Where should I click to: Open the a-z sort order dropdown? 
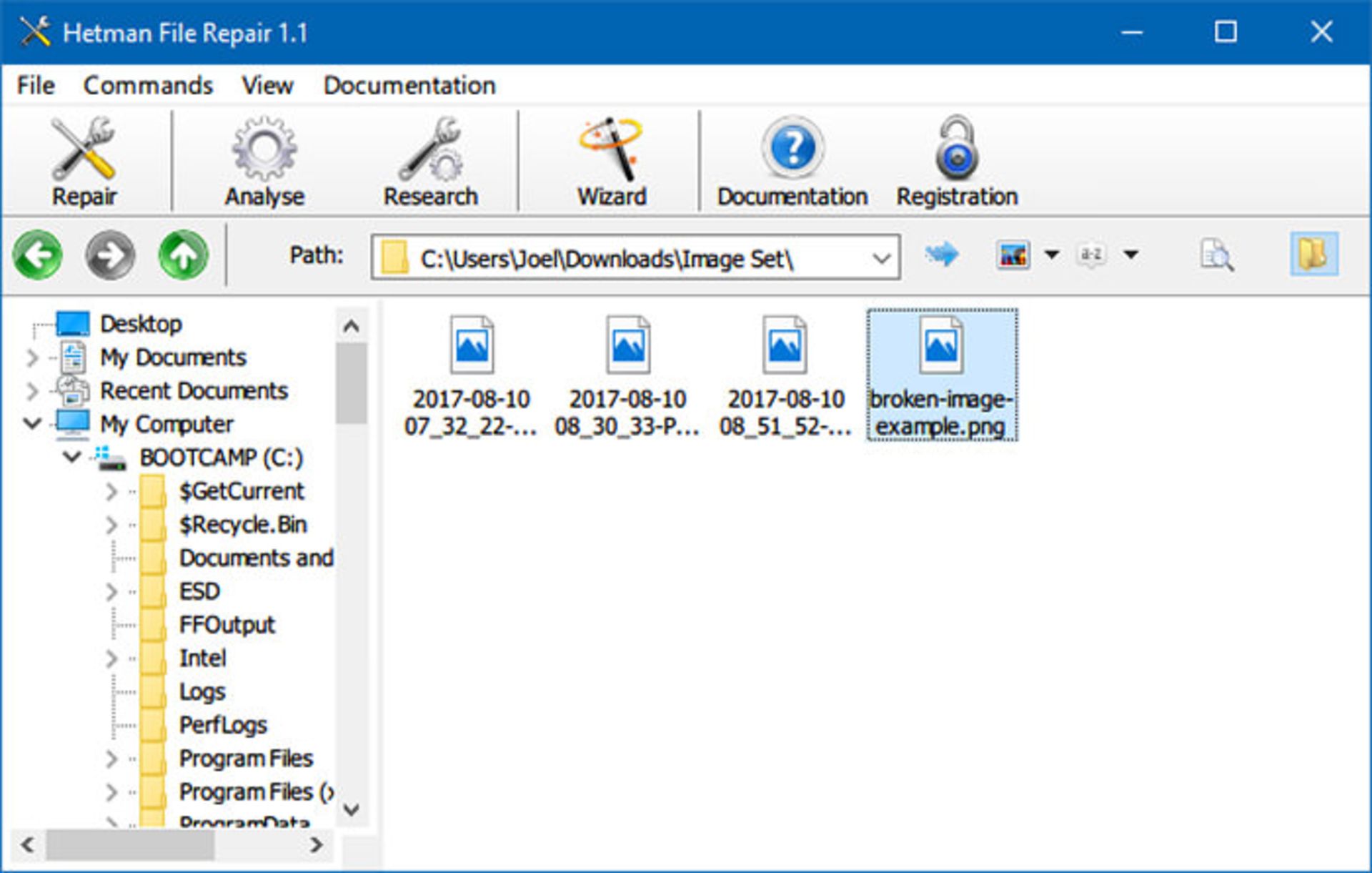[1129, 256]
